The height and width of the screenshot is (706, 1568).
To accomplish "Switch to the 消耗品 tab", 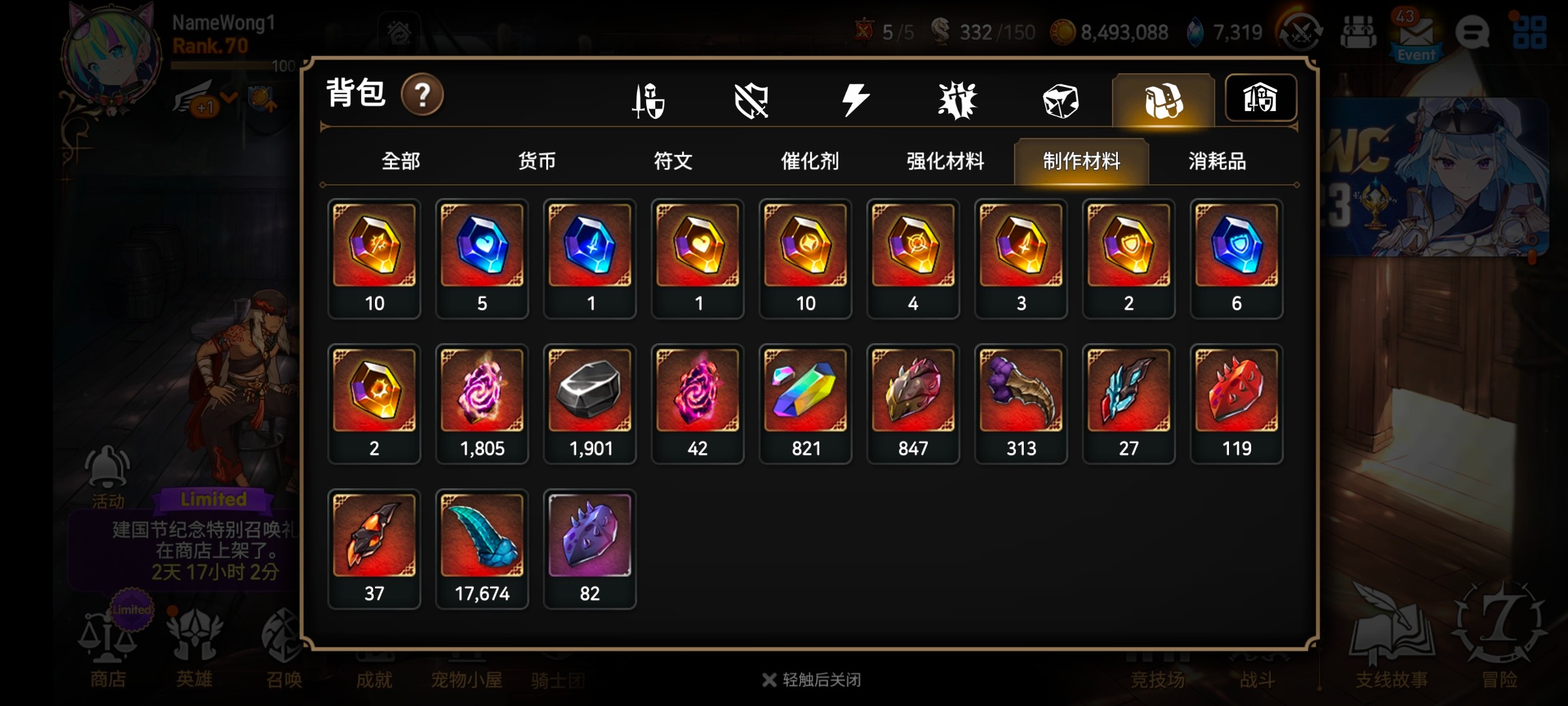I will (x=1217, y=161).
